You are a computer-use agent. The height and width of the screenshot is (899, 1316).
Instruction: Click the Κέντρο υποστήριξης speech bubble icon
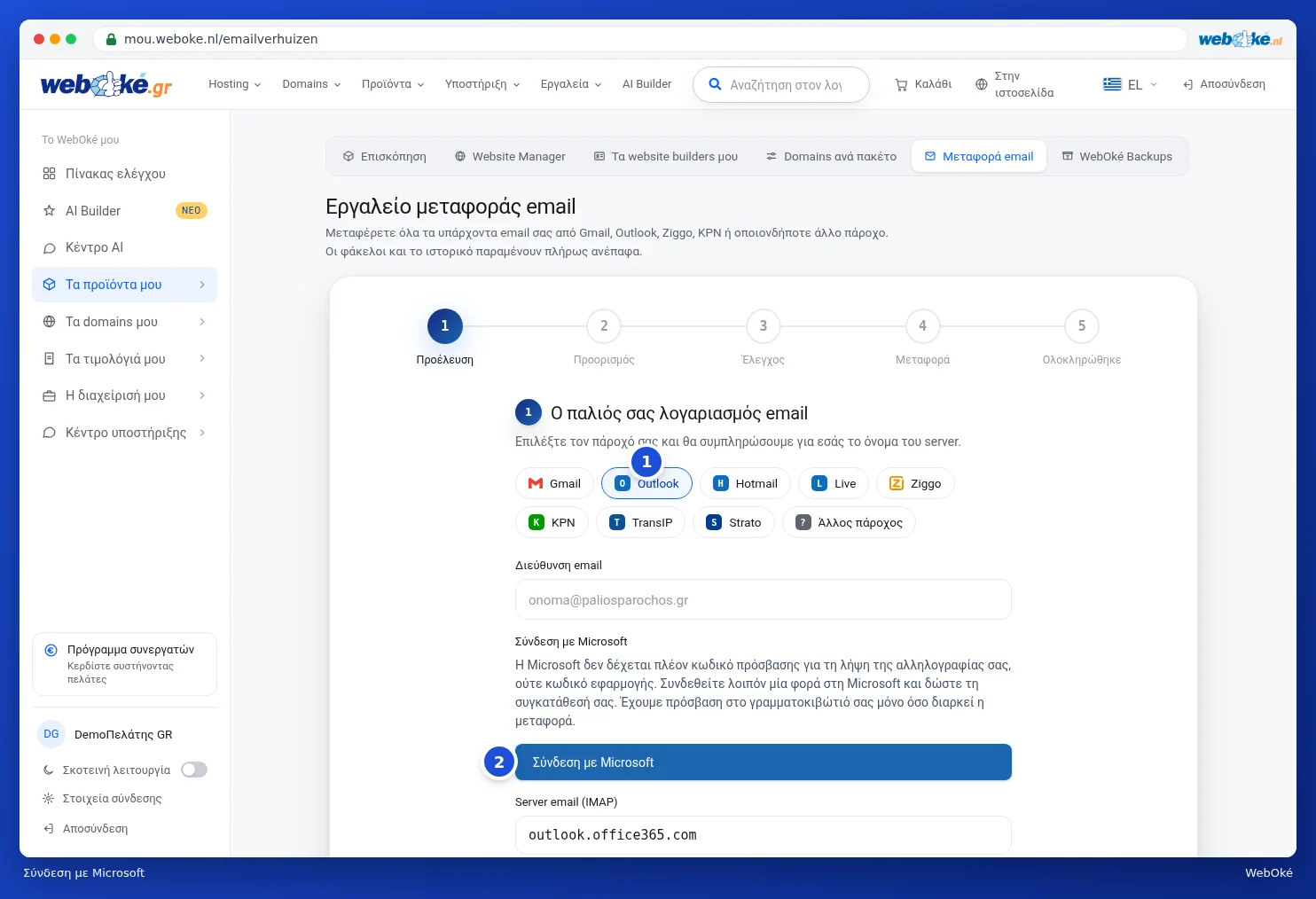click(50, 433)
